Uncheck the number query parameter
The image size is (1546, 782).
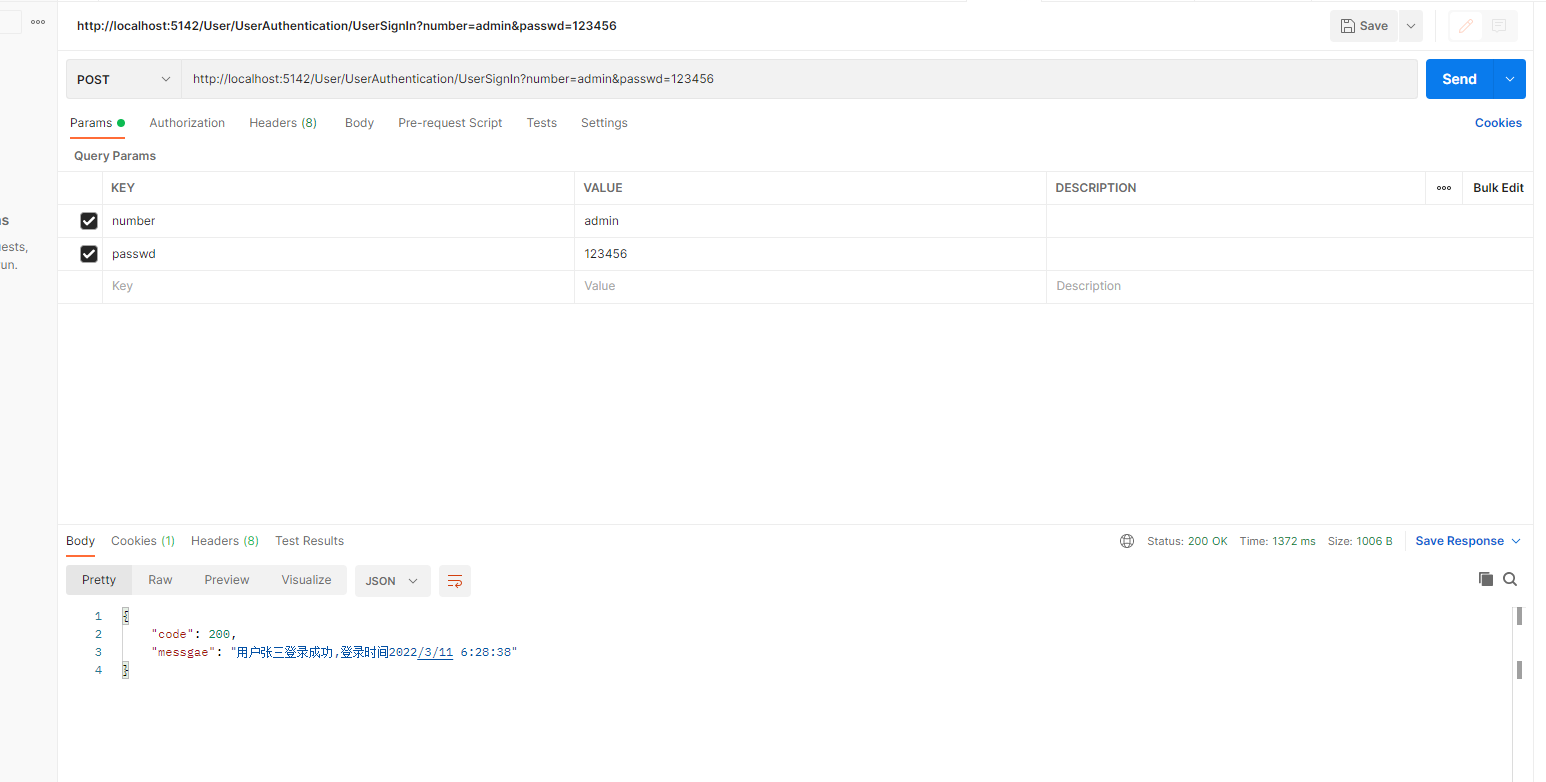[x=88, y=220]
